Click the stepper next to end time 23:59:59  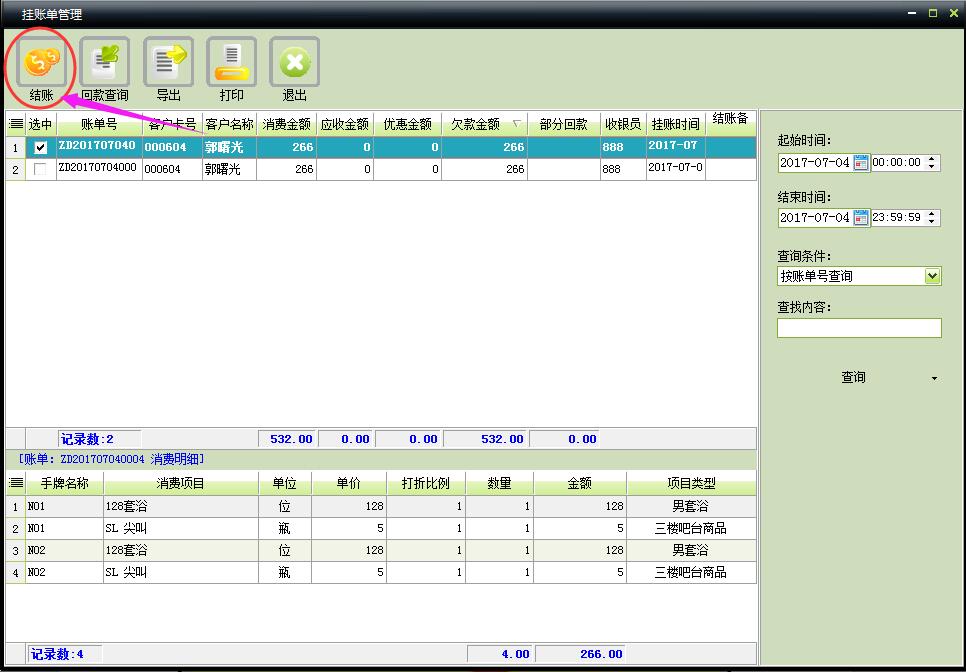(932, 217)
